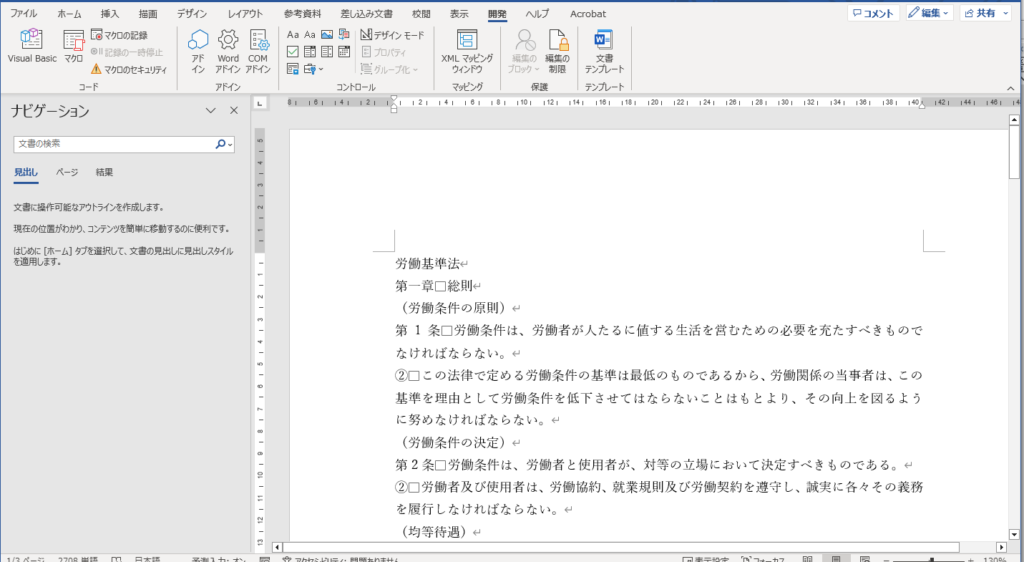The image size is (1024, 562).
Task: Switch to the 校閲 ribbon tab
Action: pyautogui.click(x=421, y=14)
